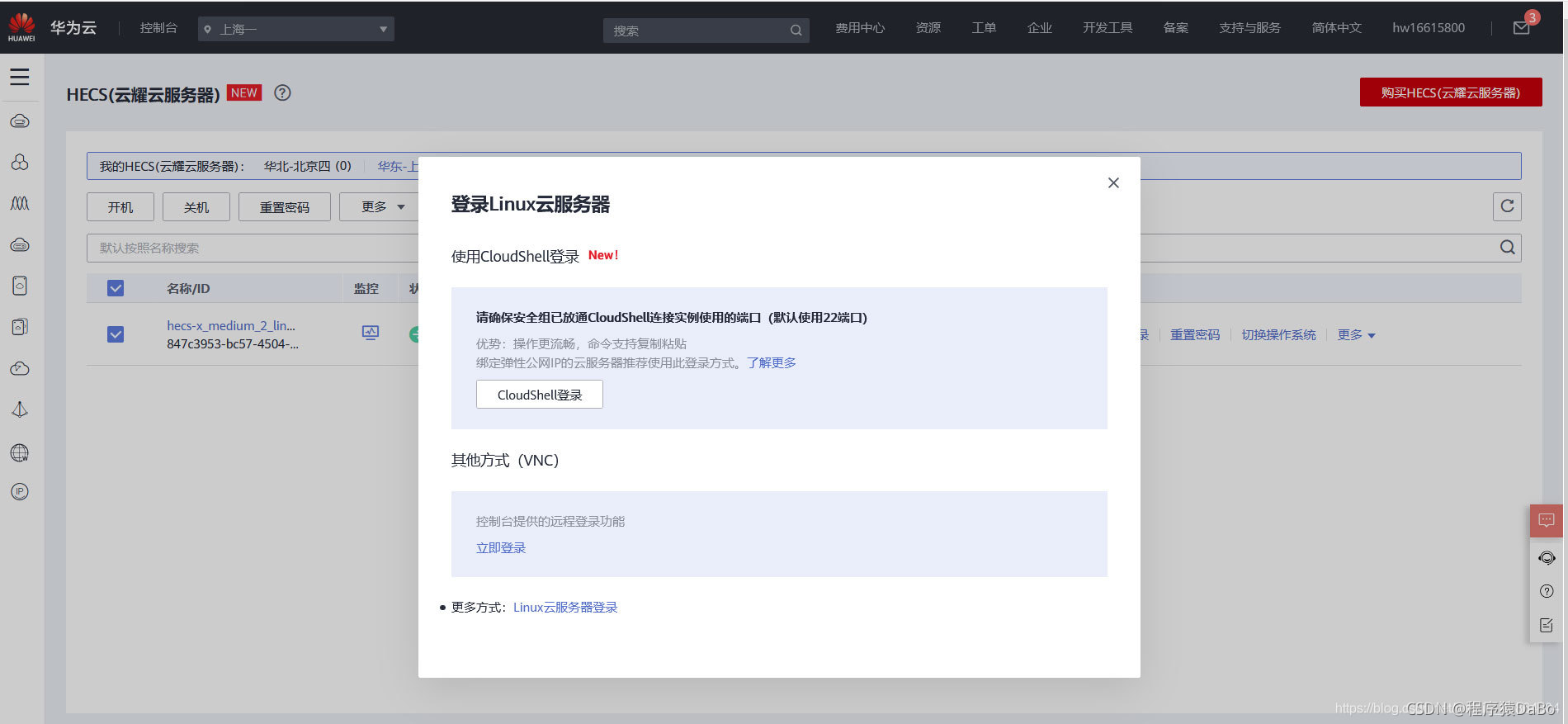Click 立即登录 for VNC login
1568x724 pixels.
(x=501, y=547)
